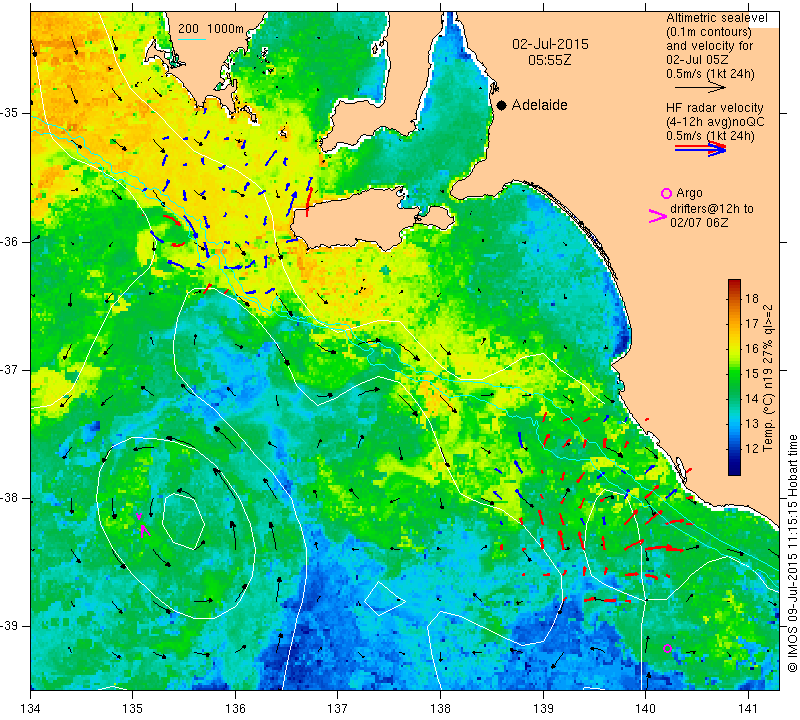The width and height of the screenshot is (800, 720).
Task: Click the date text 02-Jul-2015
Action: click(x=551, y=44)
